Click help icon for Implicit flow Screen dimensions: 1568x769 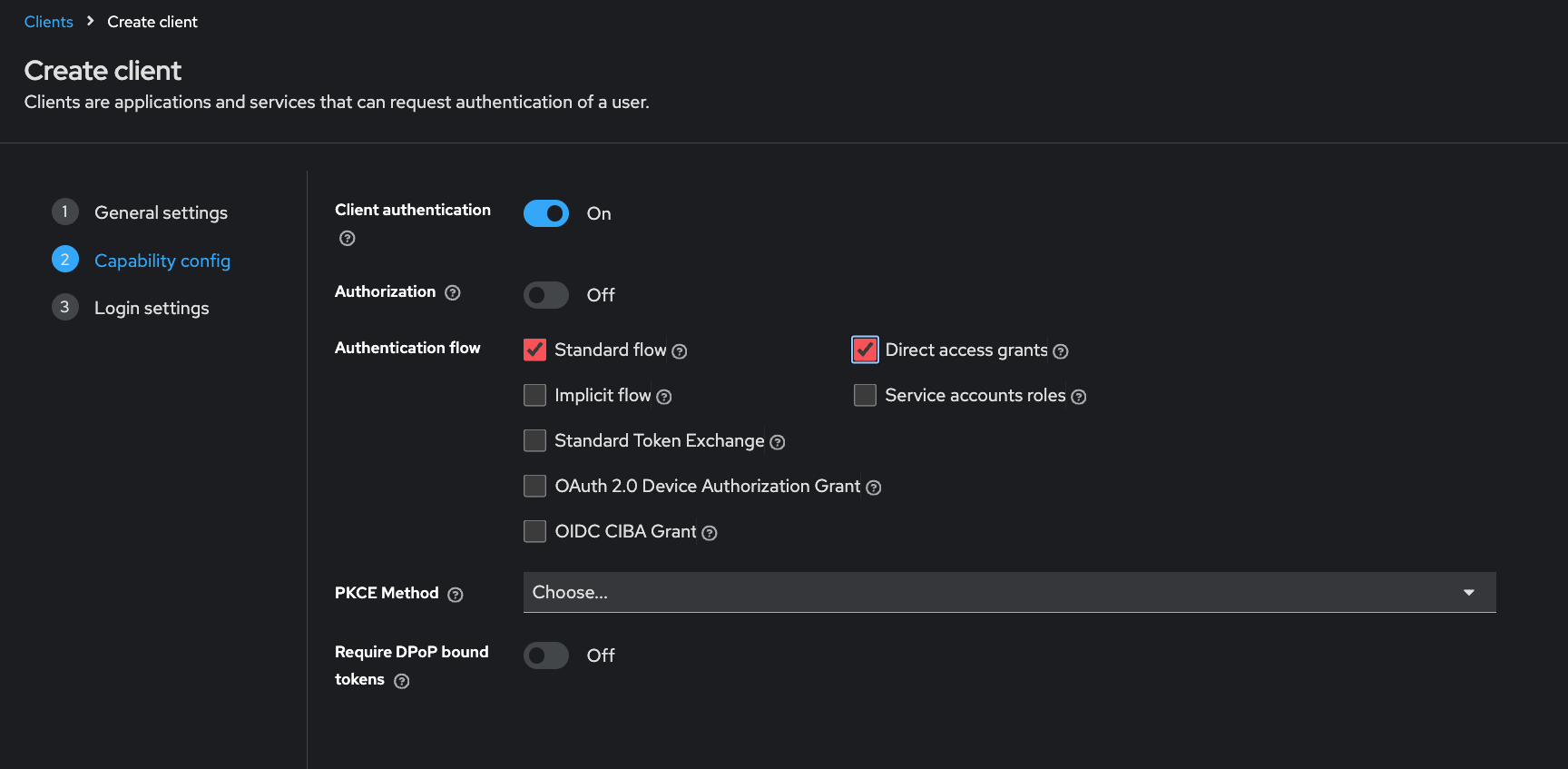point(664,397)
